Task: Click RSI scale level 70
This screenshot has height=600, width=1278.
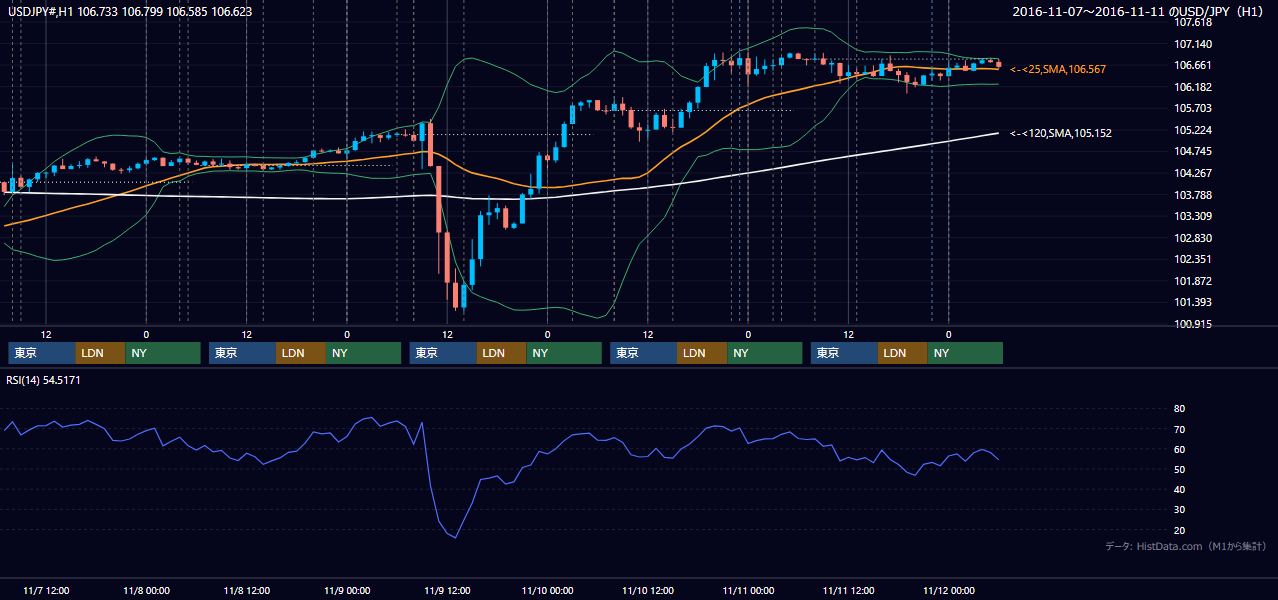Action: click(x=1179, y=429)
